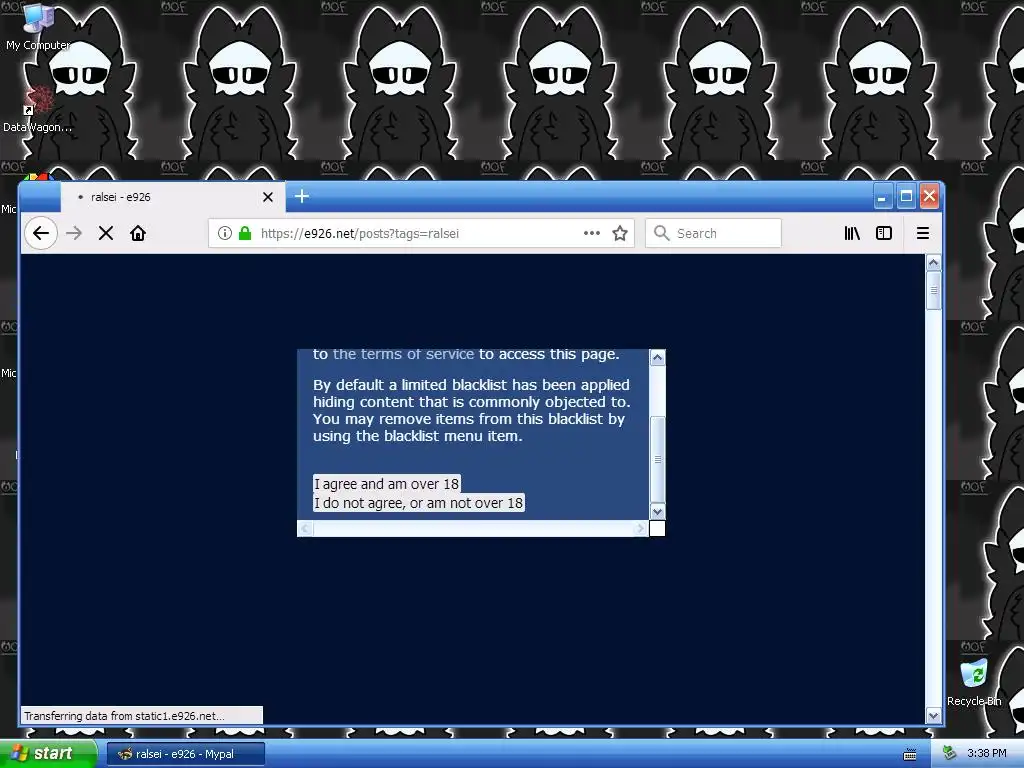The image size is (1024, 768).
Task: Open the home page via the house icon
Action: click(x=138, y=233)
